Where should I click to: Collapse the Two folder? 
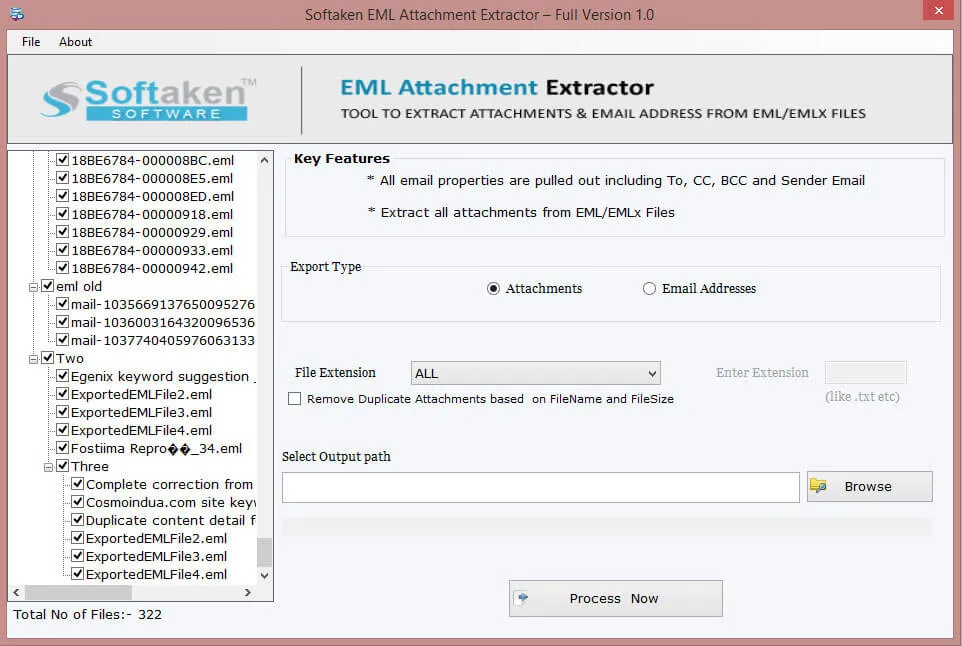click(33, 359)
